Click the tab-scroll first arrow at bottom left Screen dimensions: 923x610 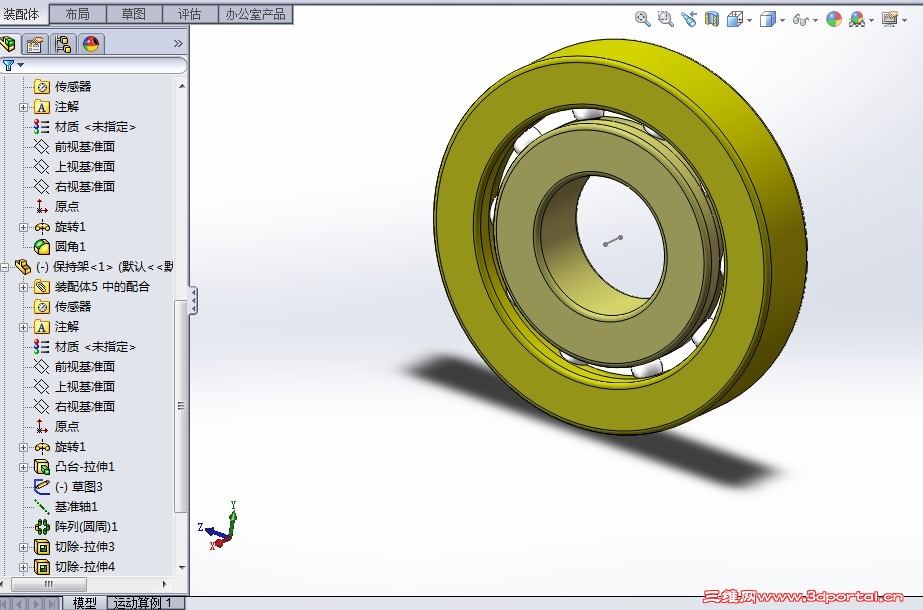6,604
